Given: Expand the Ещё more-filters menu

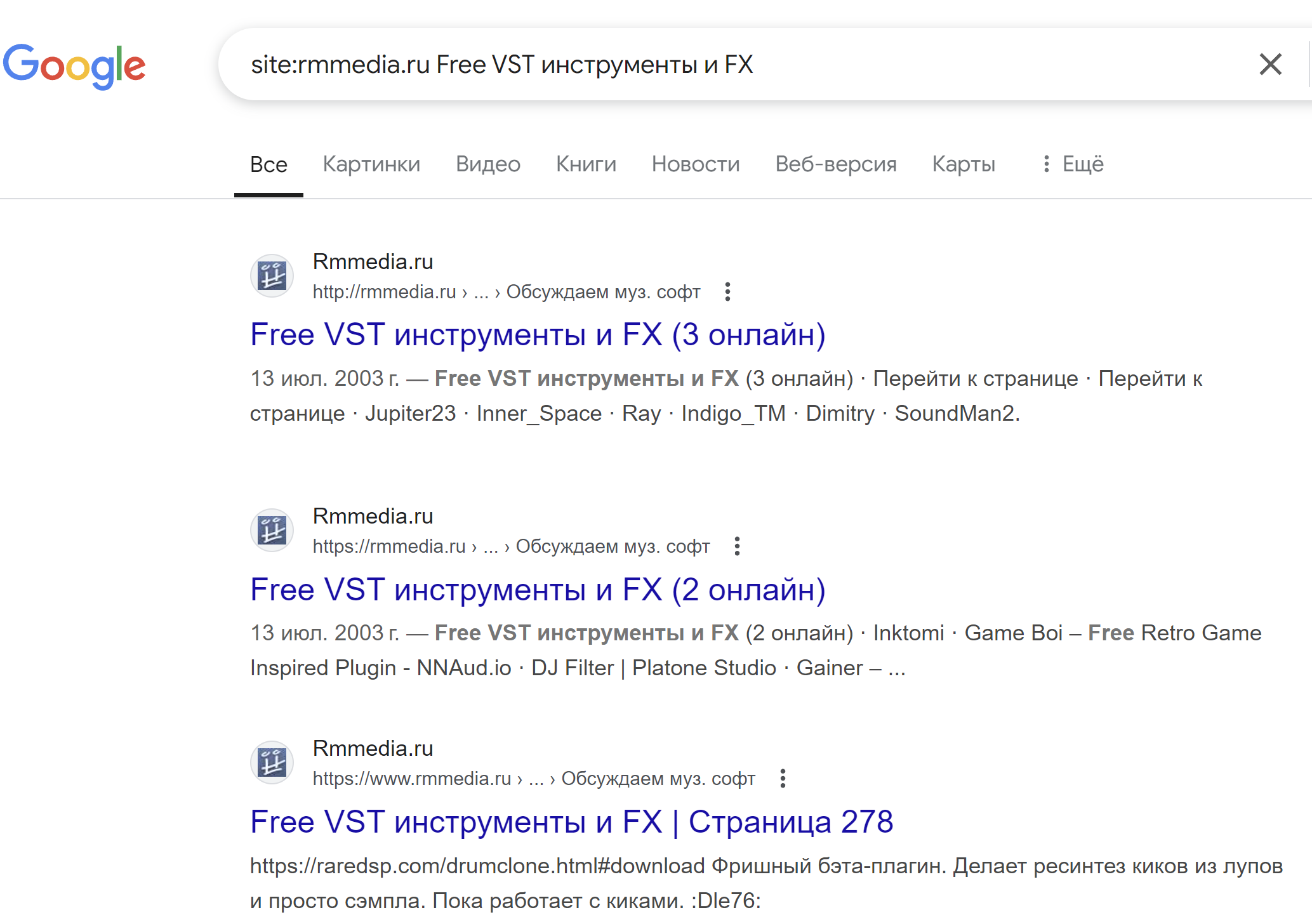Looking at the screenshot, I should (x=1073, y=164).
